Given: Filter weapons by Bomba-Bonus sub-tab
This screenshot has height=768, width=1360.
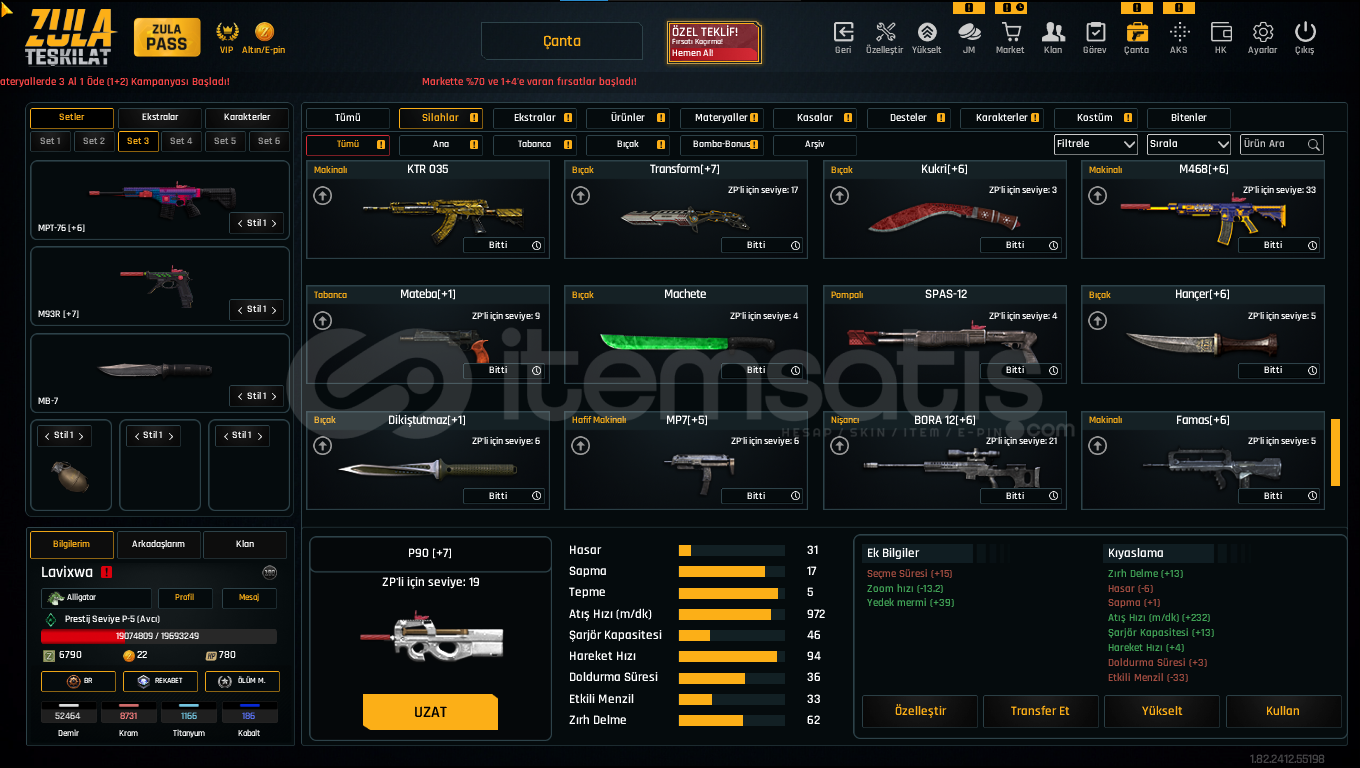Looking at the screenshot, I should click(x=721, y=145).
